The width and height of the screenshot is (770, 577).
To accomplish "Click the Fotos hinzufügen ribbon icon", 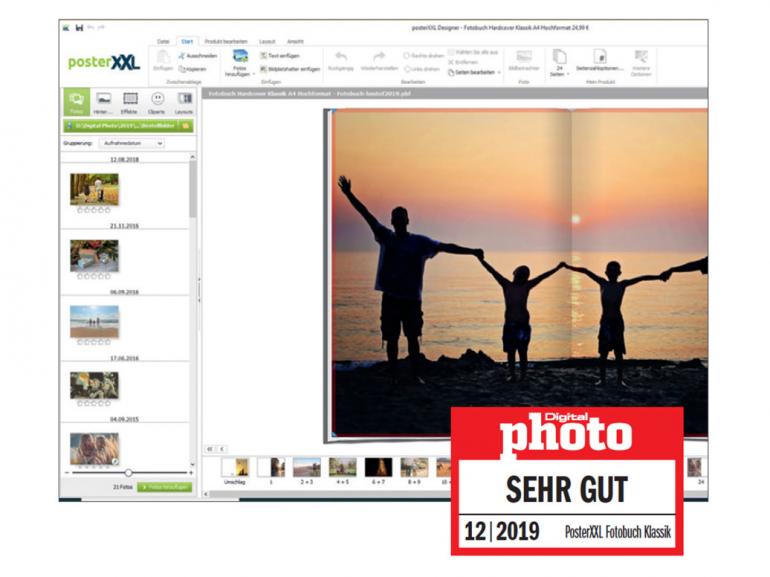I will [x=240, y=55].
